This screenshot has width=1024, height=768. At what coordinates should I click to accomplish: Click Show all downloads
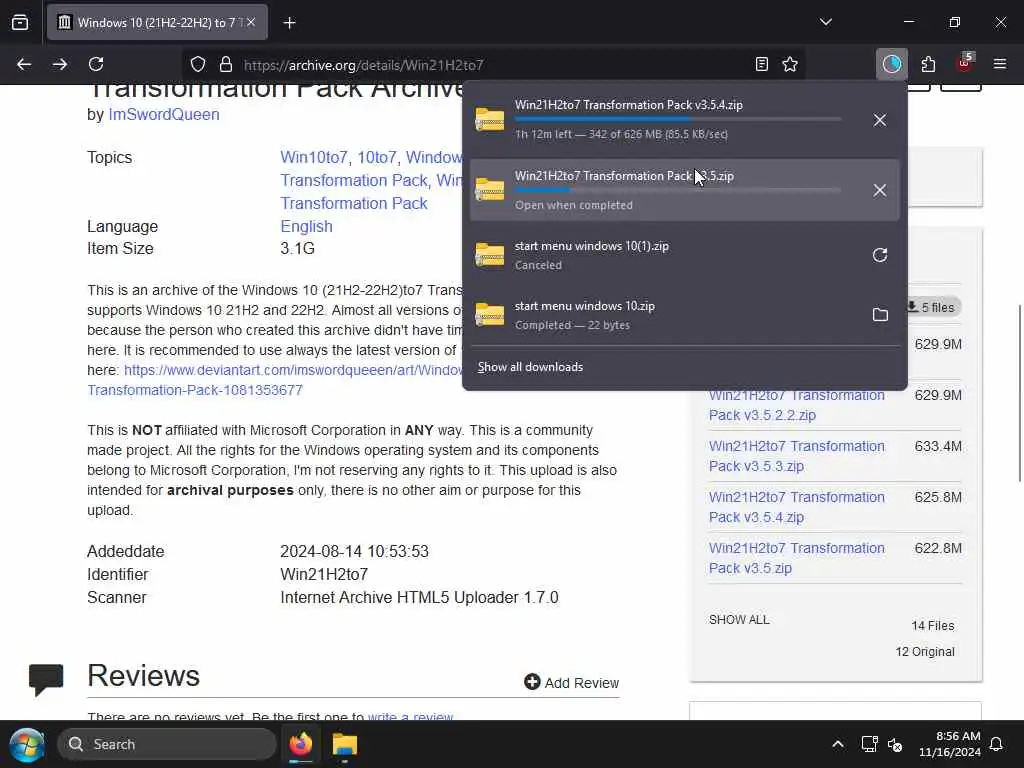pos(530,367)
